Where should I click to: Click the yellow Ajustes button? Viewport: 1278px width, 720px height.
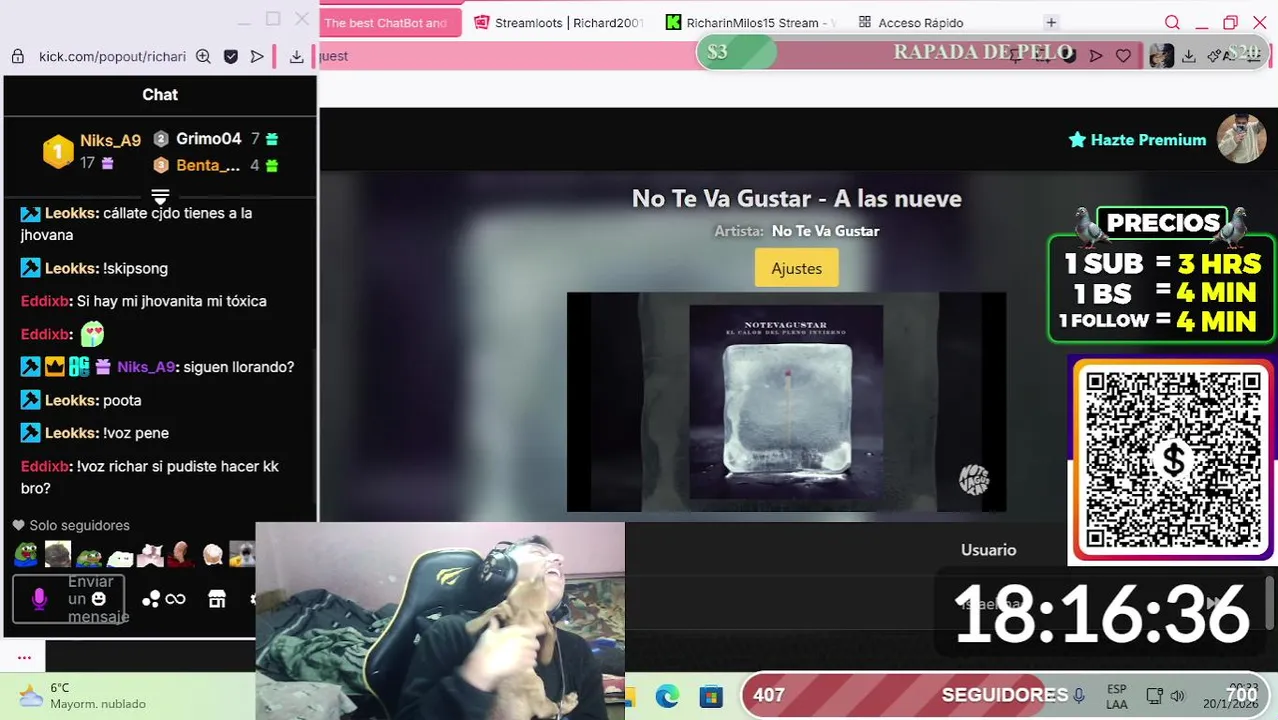tap(796, 268)
